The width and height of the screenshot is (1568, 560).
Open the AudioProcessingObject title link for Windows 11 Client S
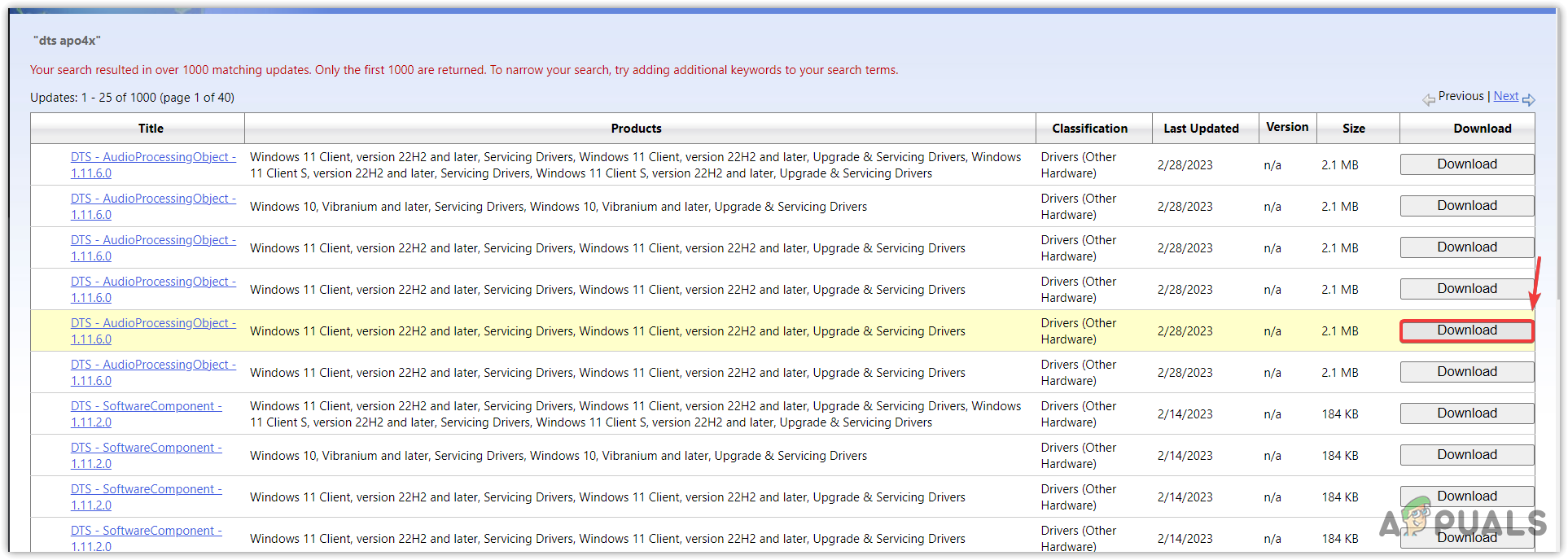(153, 165)
